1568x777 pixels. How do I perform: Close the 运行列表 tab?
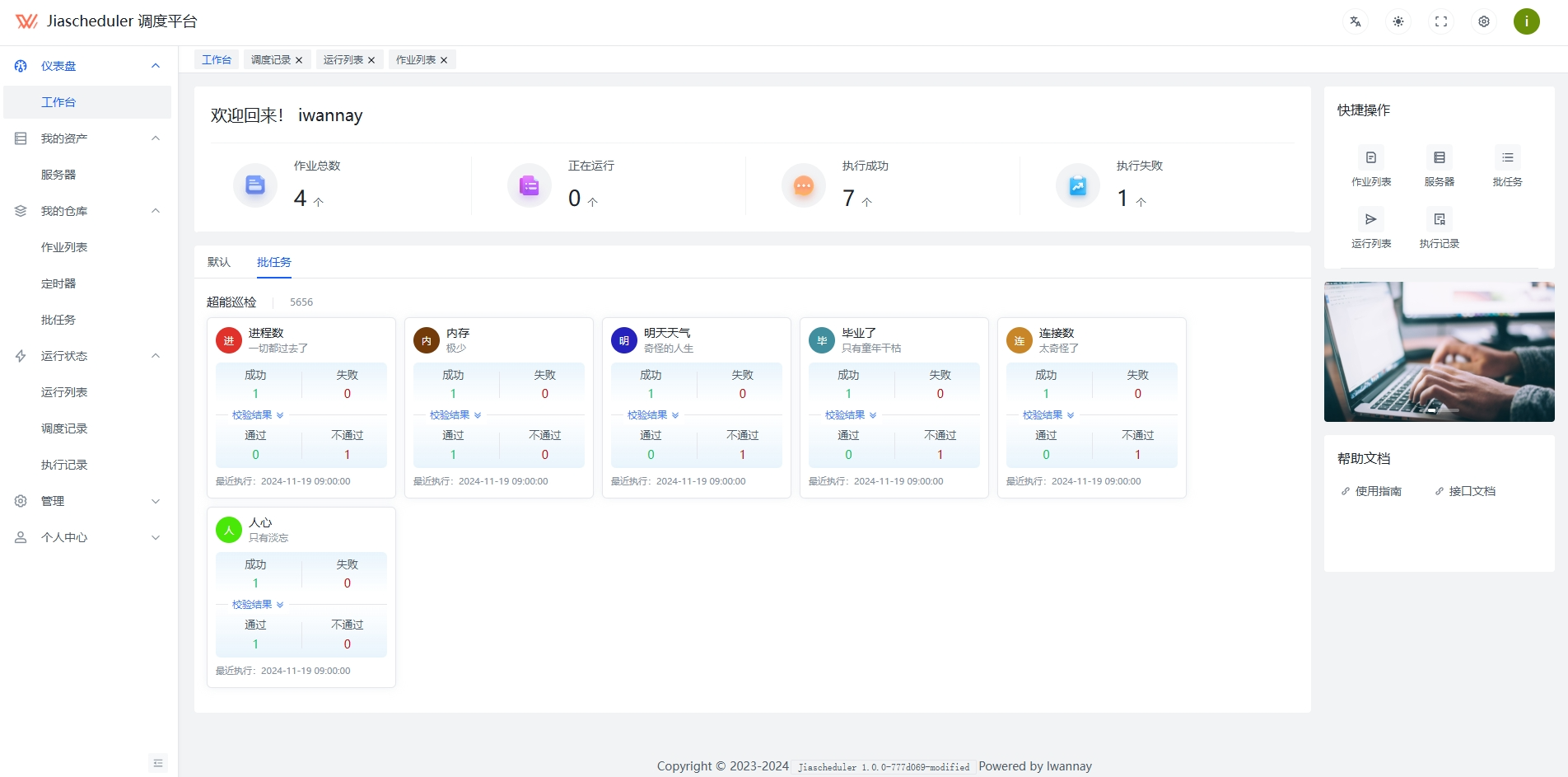[x=371, y=59]
